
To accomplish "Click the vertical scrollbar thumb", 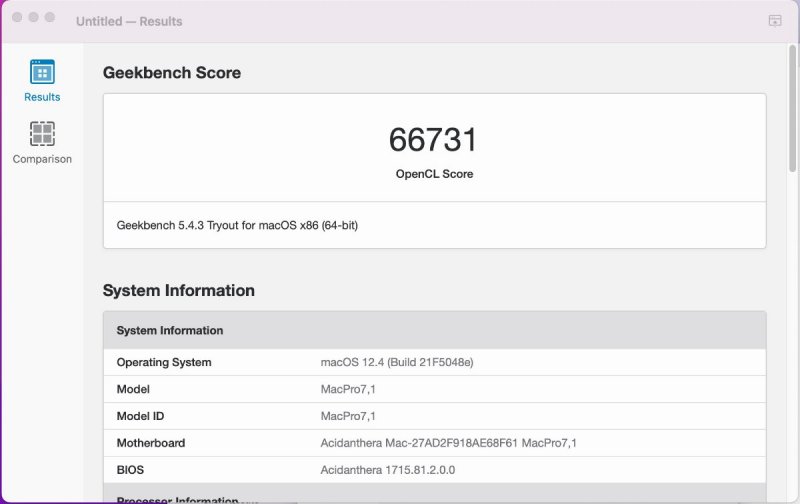I will (x=792, y=108).
